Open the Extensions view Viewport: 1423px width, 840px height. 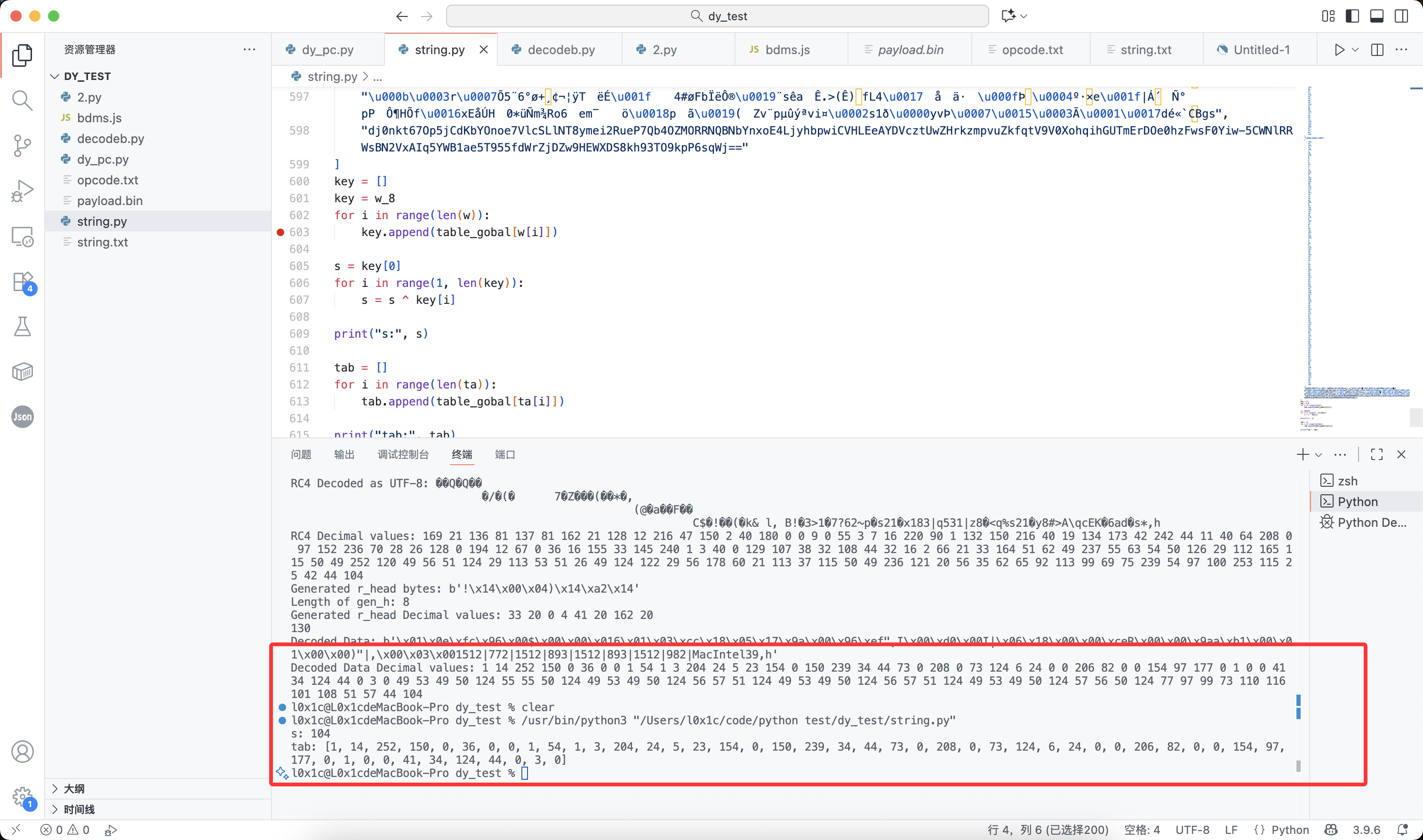(22, 281)
